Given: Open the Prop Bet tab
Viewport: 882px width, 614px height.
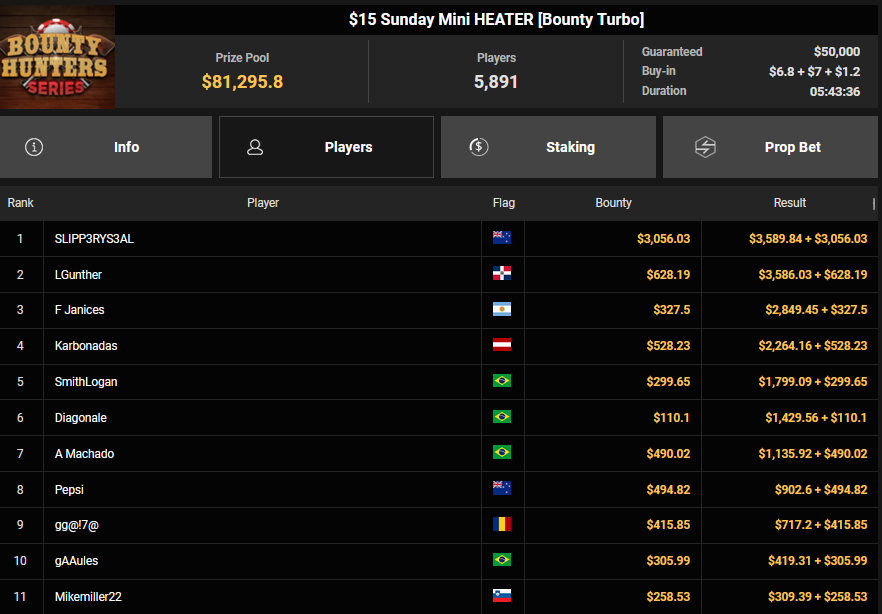Looking at the screenshot, I should [770, 147].
